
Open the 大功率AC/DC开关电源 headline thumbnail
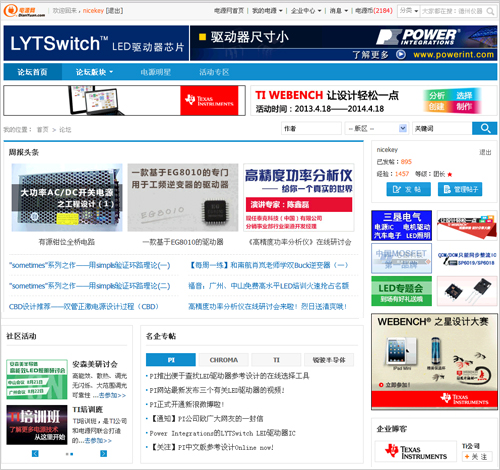point(67,197)
